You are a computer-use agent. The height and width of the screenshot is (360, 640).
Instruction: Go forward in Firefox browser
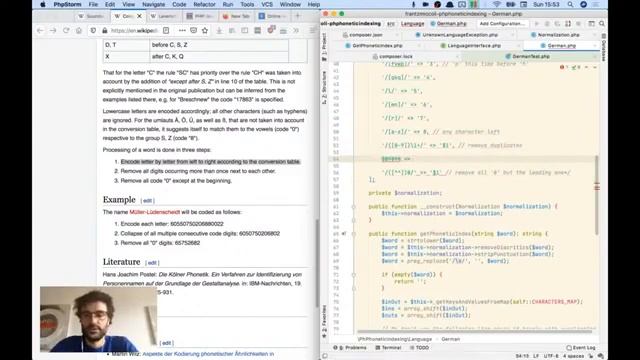(x=53, y=31)
